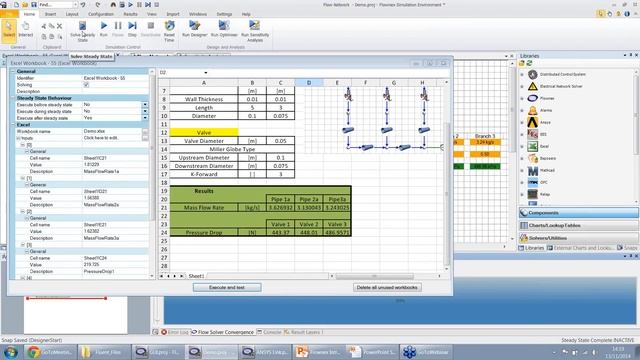Open the cell name box dropdown showing D2

tap(206, 73)
